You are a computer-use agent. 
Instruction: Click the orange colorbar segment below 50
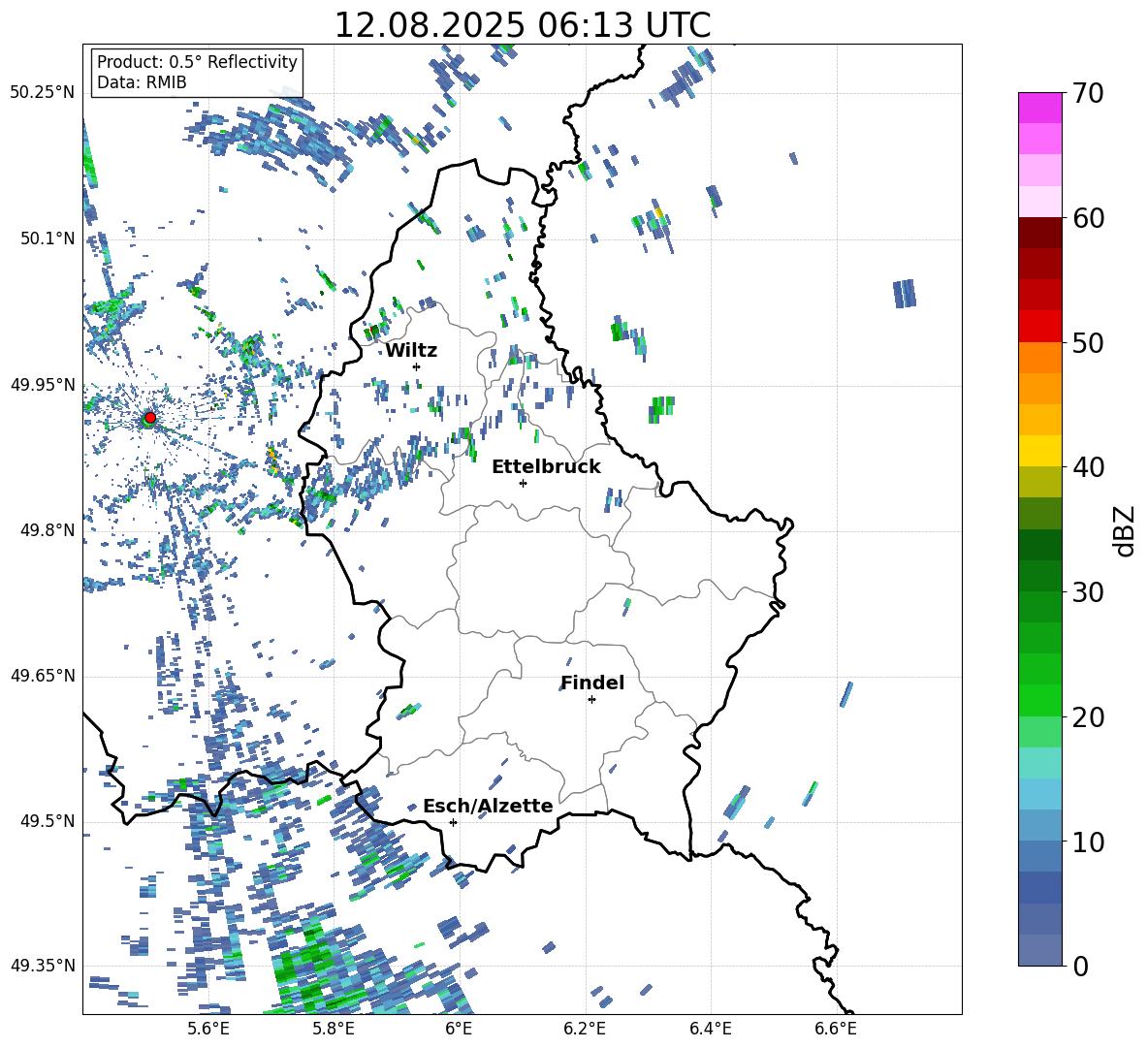tap(1039, 357)
